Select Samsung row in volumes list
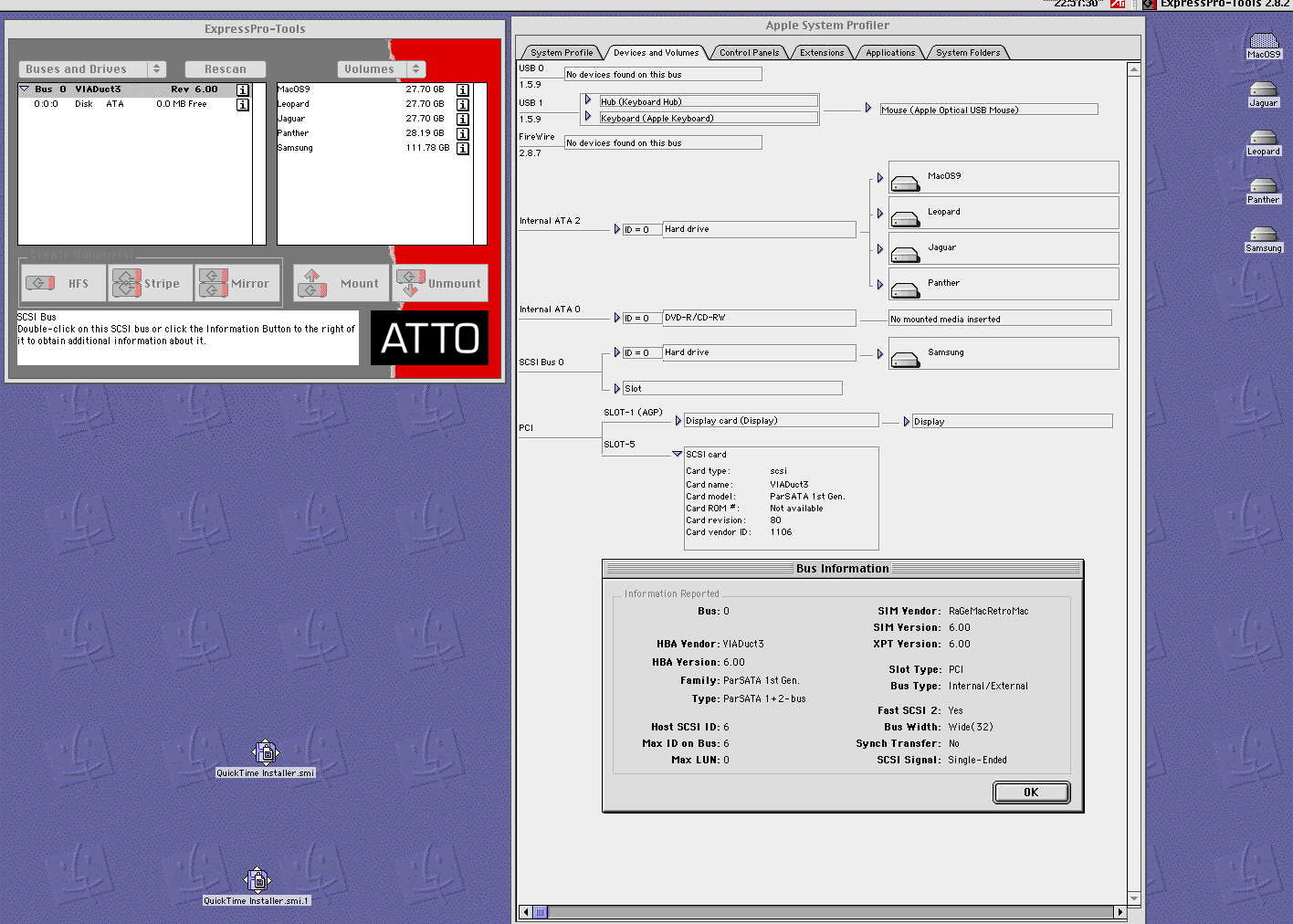The width and height of the screenshot is (1293, 924). coord(374,148)
